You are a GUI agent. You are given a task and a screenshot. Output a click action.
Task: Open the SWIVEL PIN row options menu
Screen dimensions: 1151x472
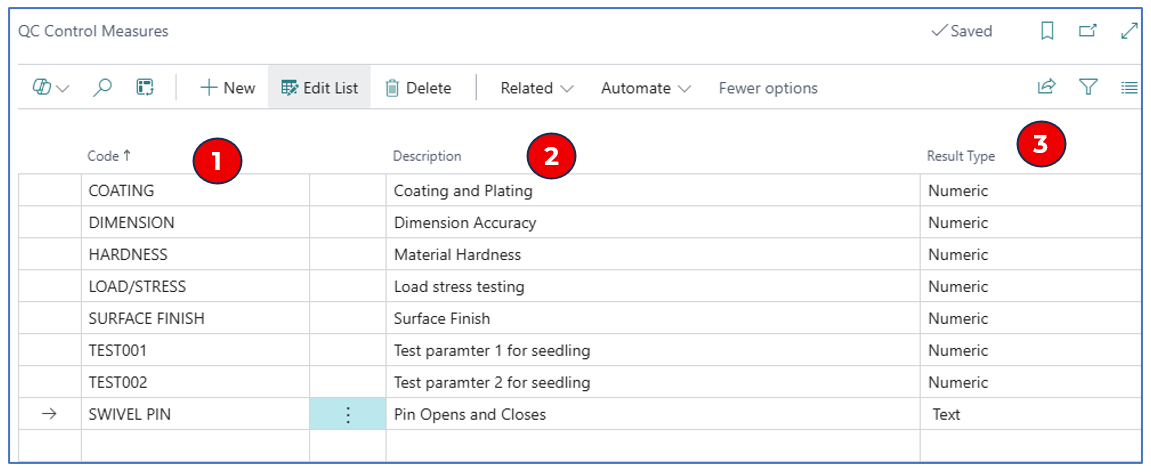pyautogui.click(x=348, y=414)
